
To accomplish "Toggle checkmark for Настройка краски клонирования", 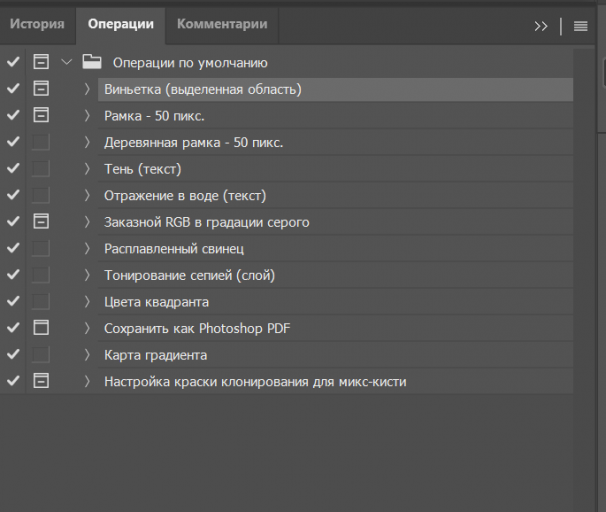I will [13, 381].
